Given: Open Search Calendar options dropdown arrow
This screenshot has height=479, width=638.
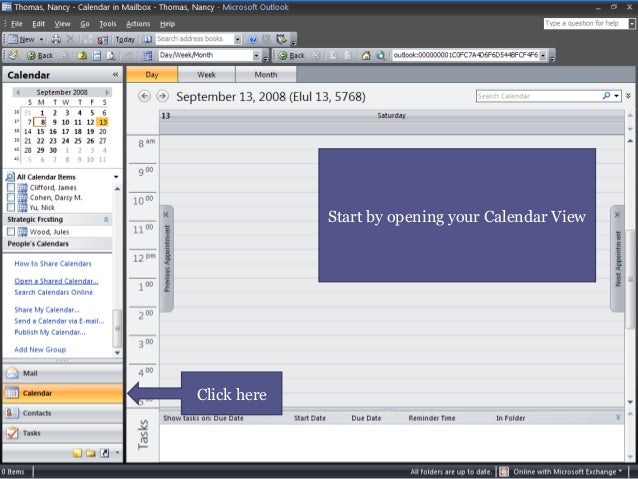Looking at the screenshot, I should tap(616, 96).
